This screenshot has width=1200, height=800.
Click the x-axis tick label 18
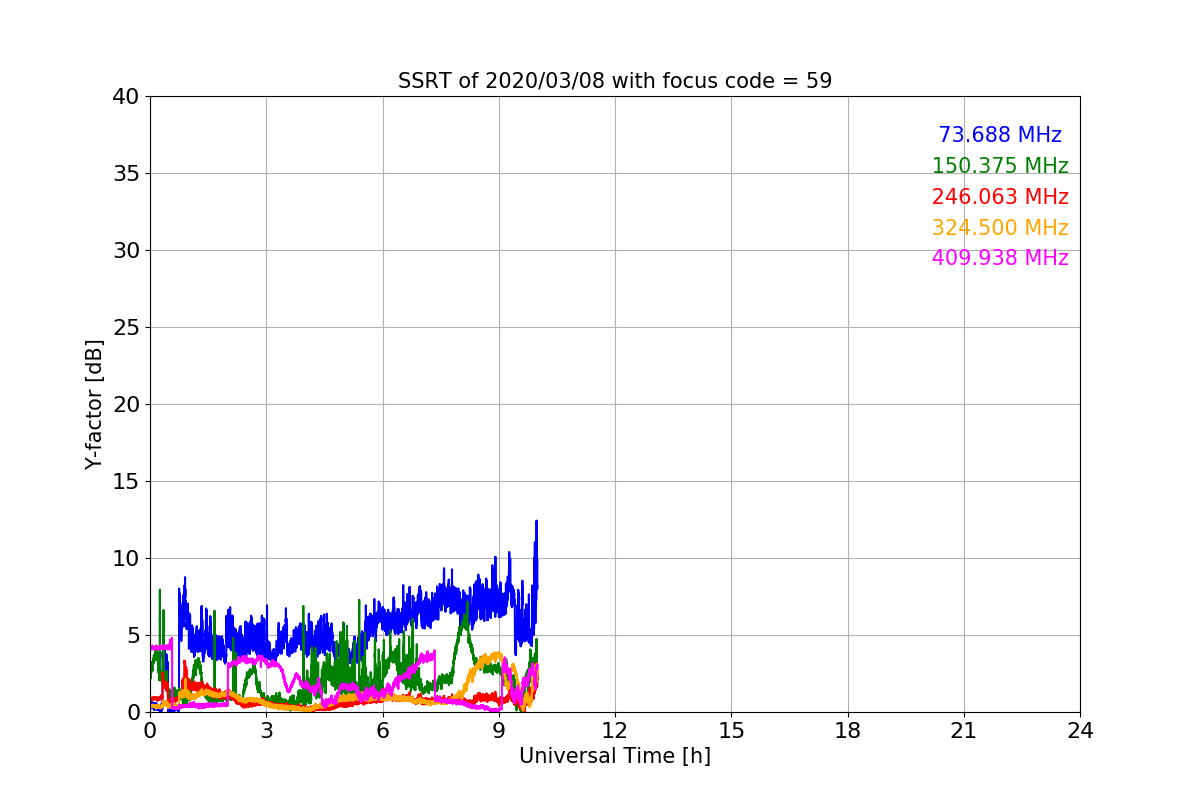(848, 731)
